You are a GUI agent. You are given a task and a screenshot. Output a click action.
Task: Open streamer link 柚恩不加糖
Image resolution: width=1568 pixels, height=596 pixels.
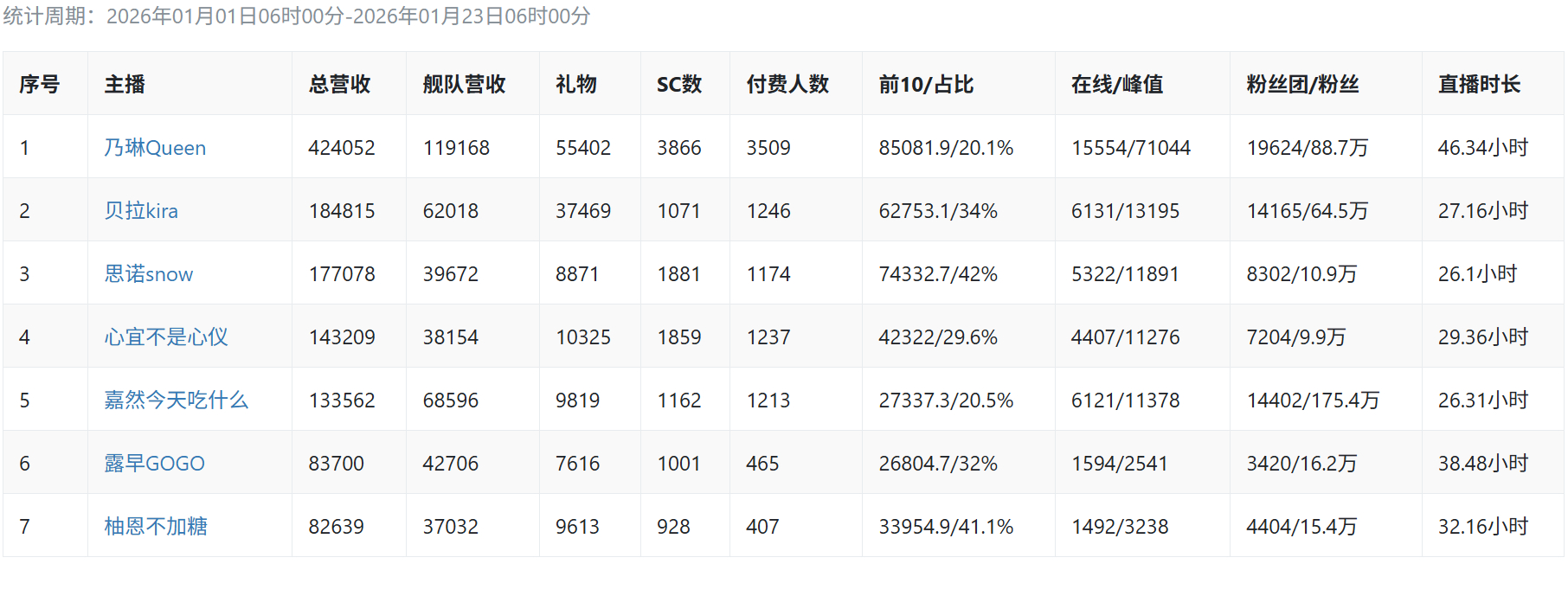pos(156,527)
